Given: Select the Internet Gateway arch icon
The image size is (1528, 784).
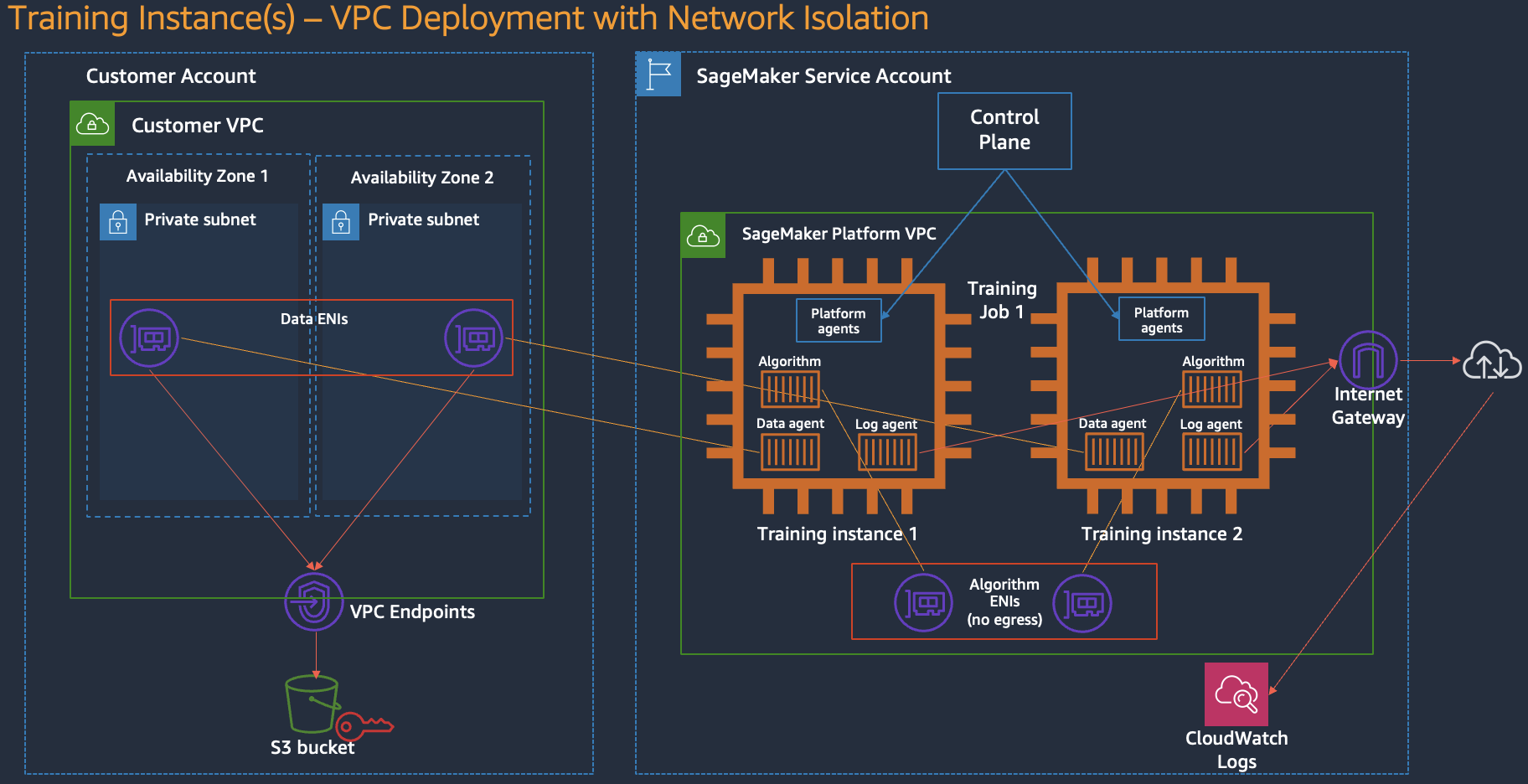Looking at the screenshot, I should pos(1368,360).
